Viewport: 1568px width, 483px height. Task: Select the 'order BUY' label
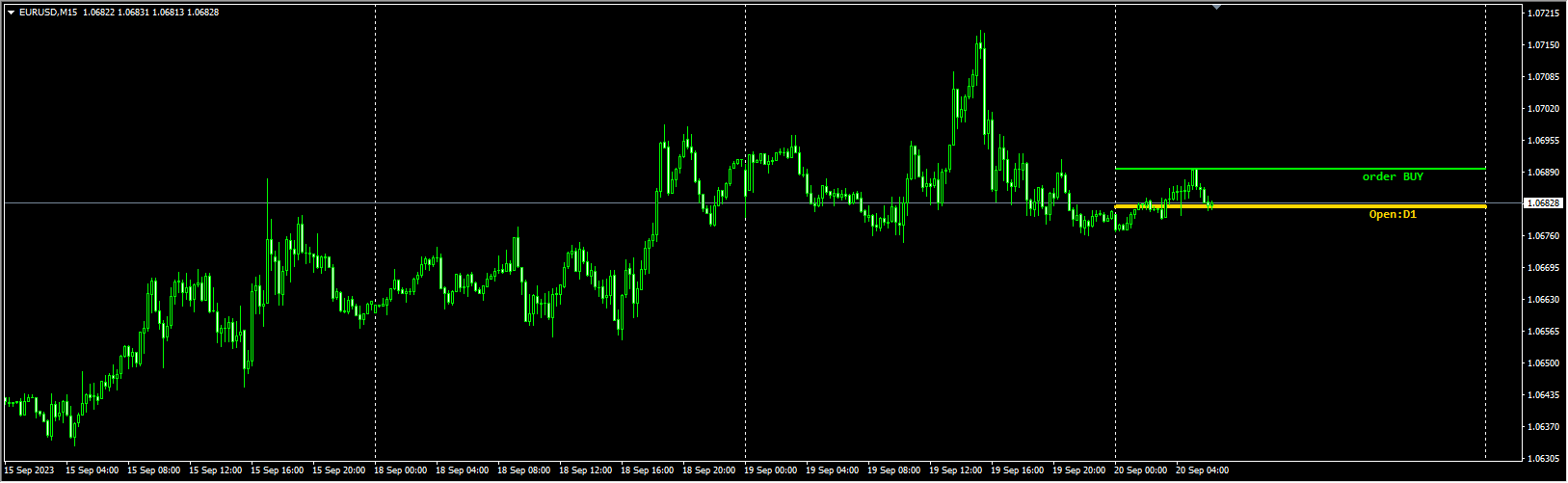(1393, 176)
